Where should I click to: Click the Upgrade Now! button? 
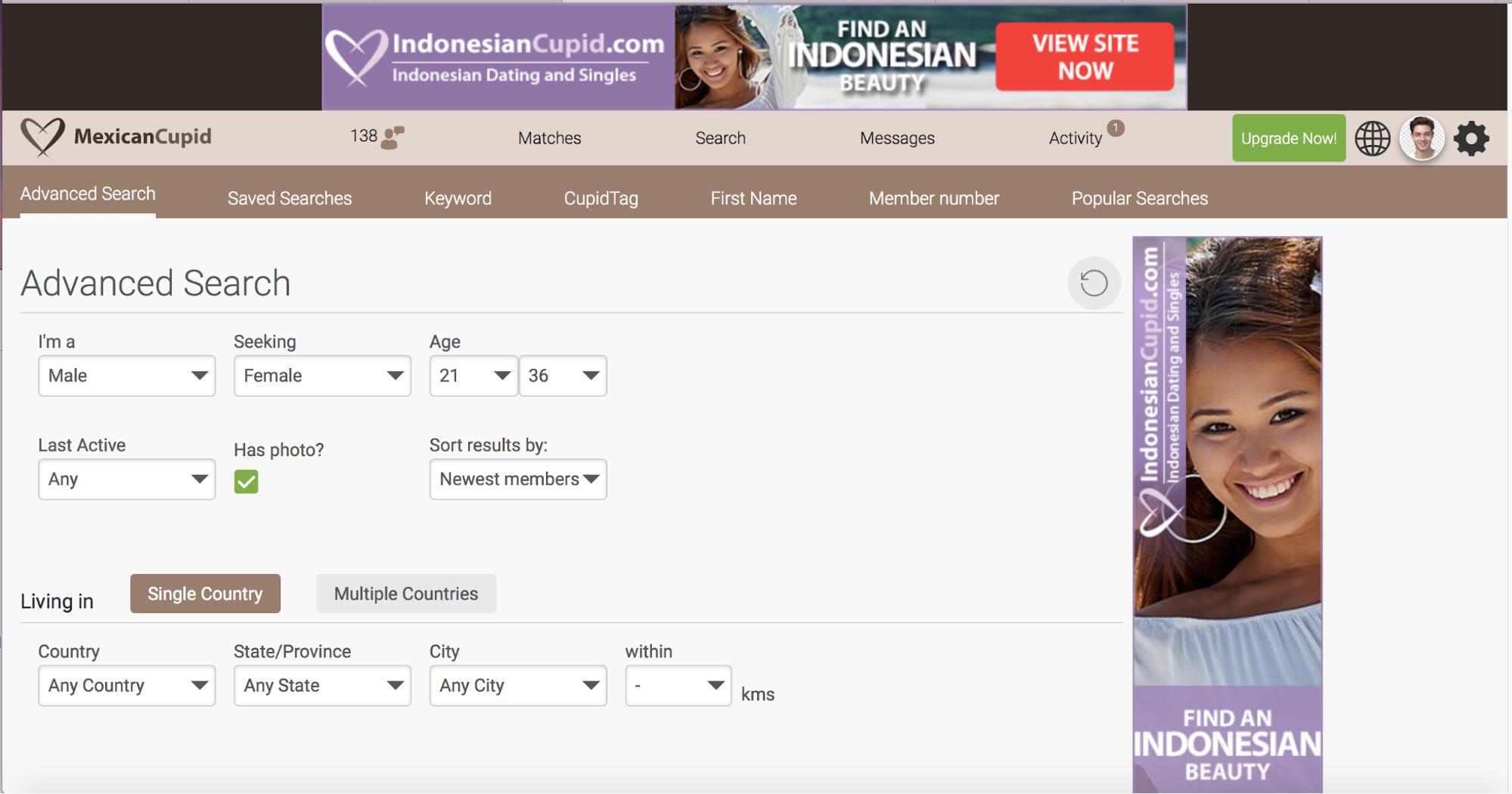(x=1289, y=138)
